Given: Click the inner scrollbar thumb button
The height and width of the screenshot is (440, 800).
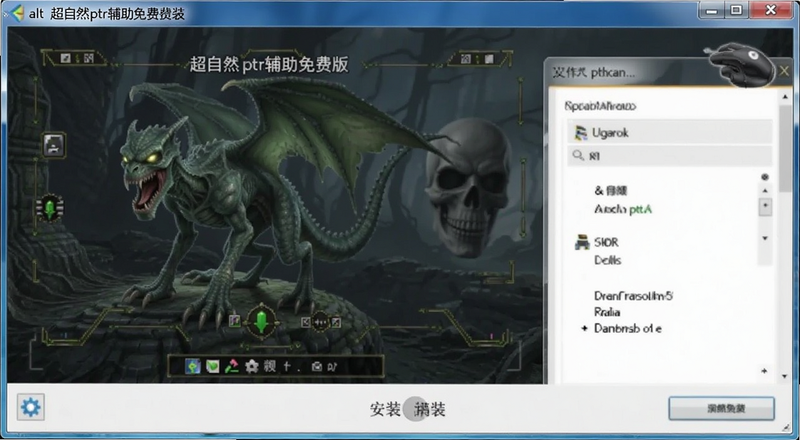Looking at the screenshot, I should (x=765, y=206).
